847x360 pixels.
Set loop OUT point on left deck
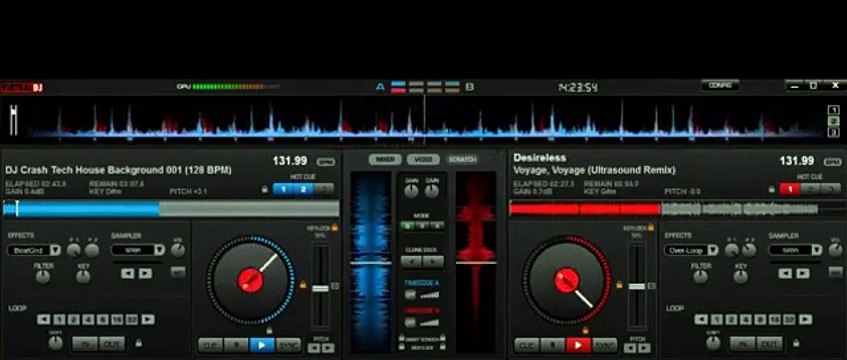(112, 343)
